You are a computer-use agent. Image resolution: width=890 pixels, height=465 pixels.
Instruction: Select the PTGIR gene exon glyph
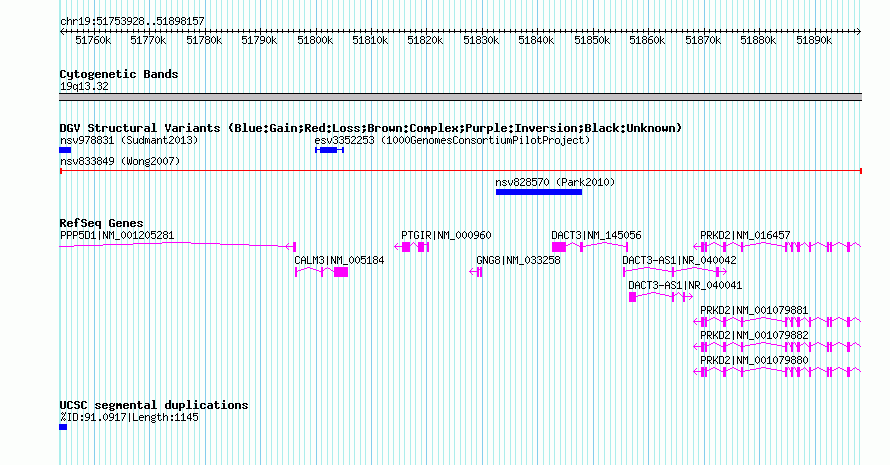click(x=412, y=247)
